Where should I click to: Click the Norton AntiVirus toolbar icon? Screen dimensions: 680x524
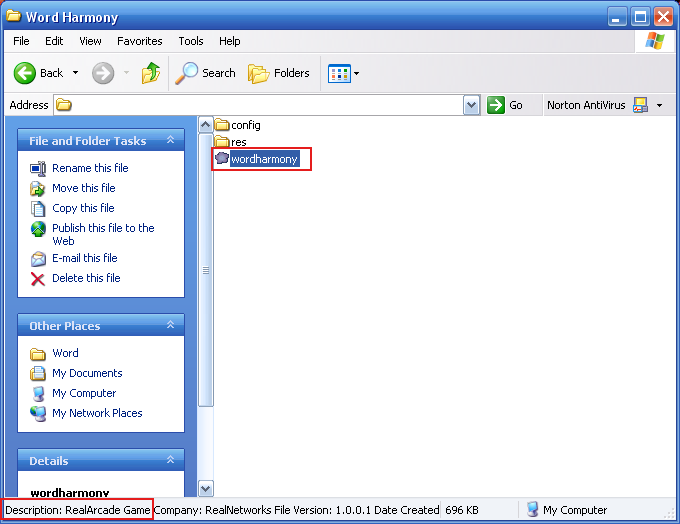[640, 105]
